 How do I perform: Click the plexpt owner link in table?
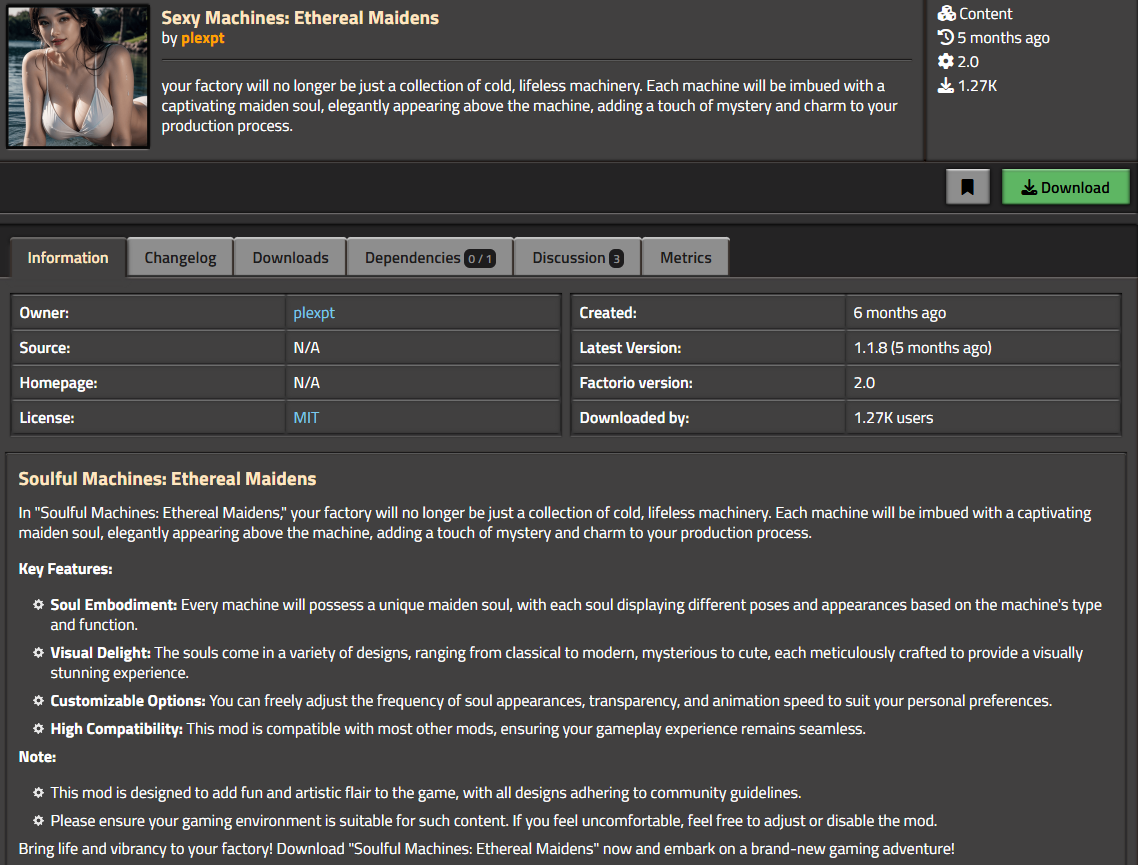[314, 313]
